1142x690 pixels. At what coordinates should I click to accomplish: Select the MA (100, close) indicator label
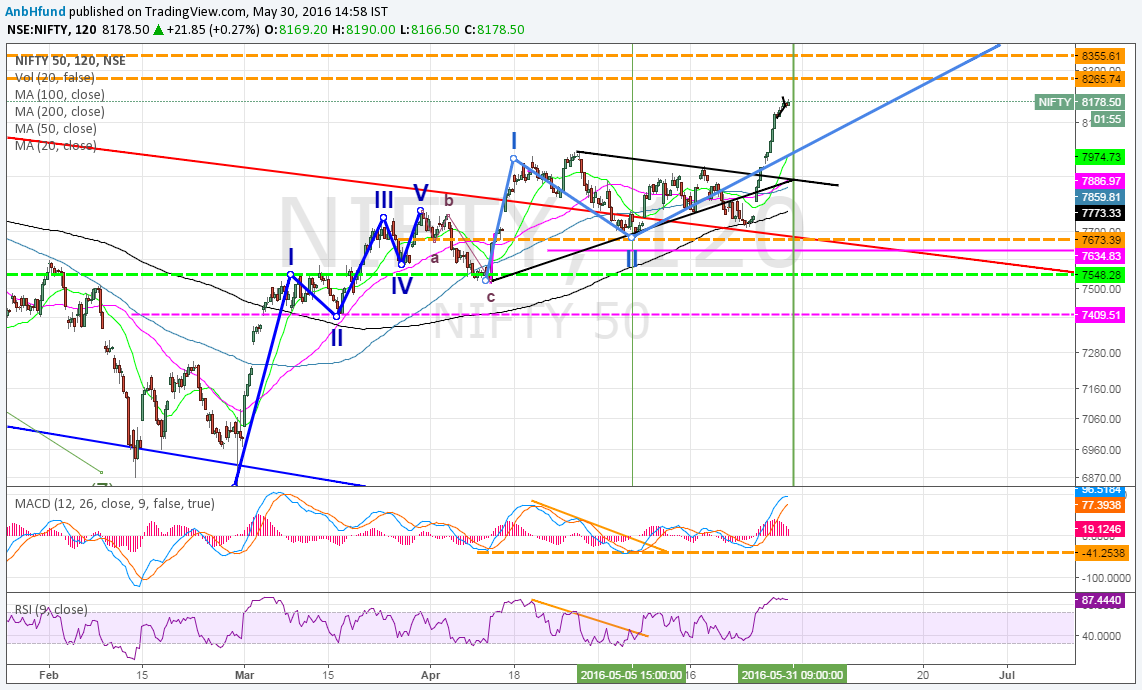point(60,95)
